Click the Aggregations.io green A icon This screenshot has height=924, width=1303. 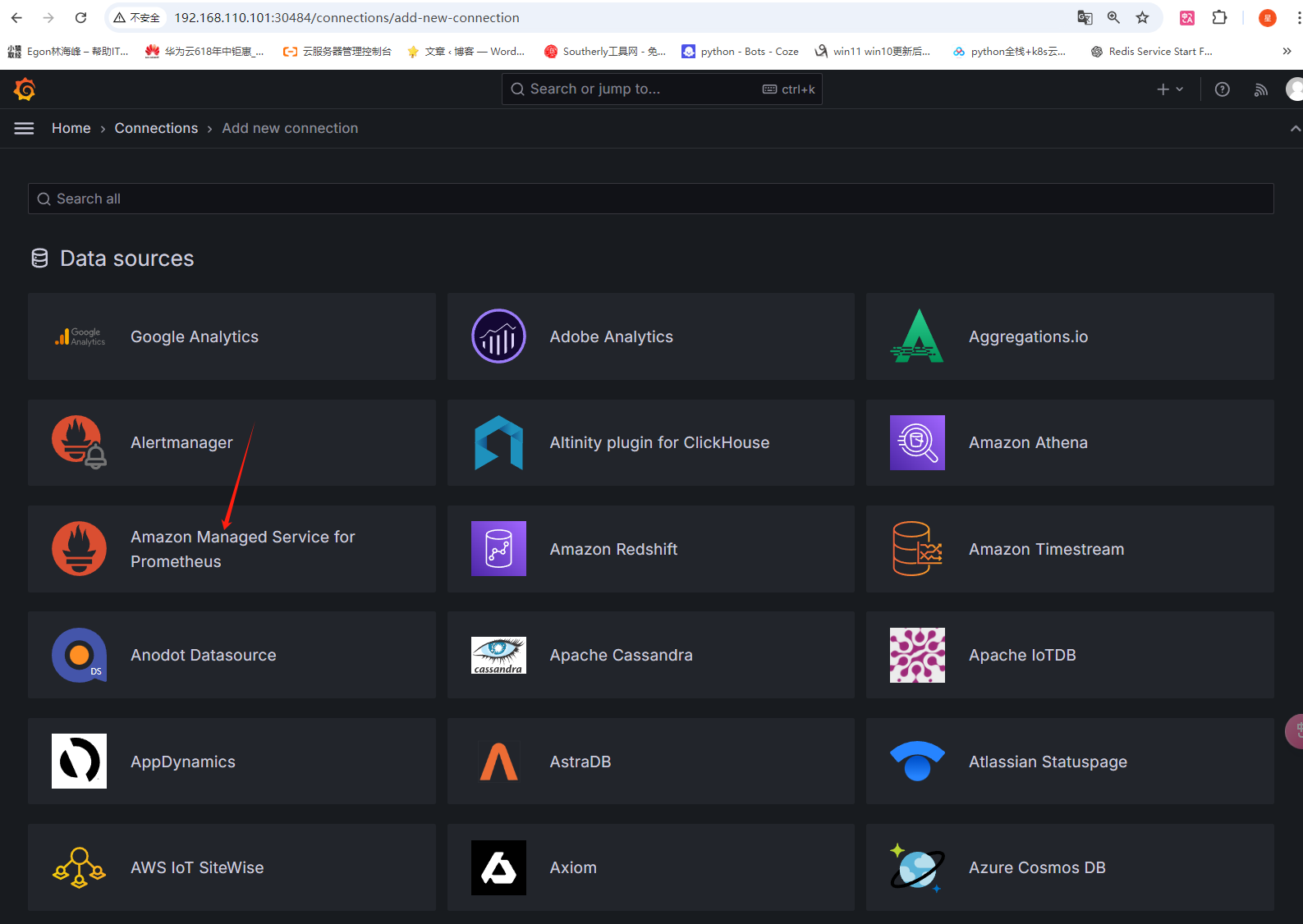[x=917, y=336]
